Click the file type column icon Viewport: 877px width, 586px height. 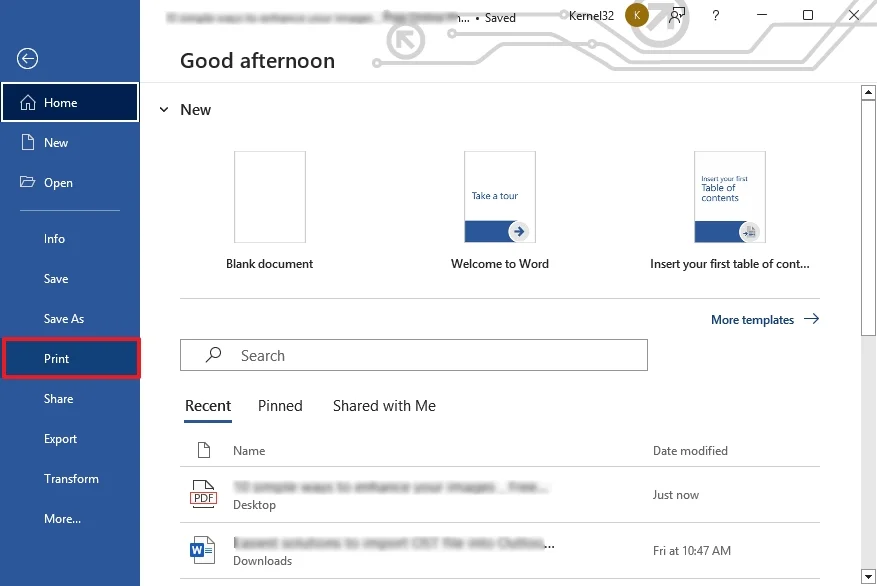pos(204,450)
